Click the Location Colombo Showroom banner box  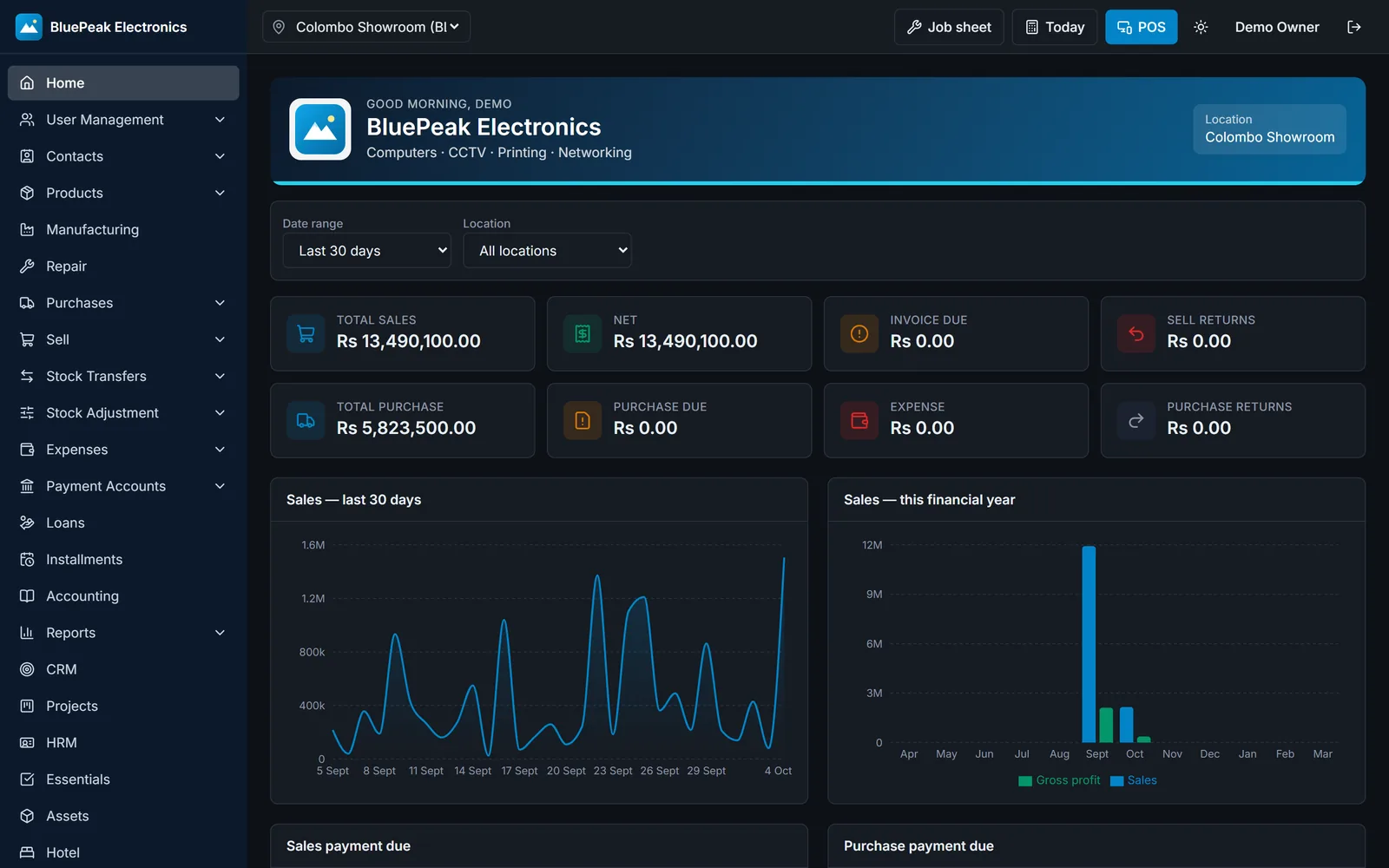coord(1269,129)
